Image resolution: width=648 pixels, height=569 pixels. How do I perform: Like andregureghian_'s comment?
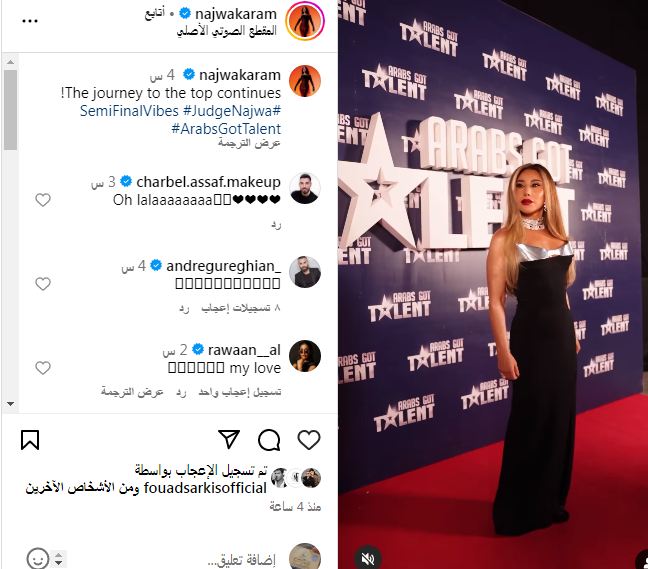coord(43,284)
